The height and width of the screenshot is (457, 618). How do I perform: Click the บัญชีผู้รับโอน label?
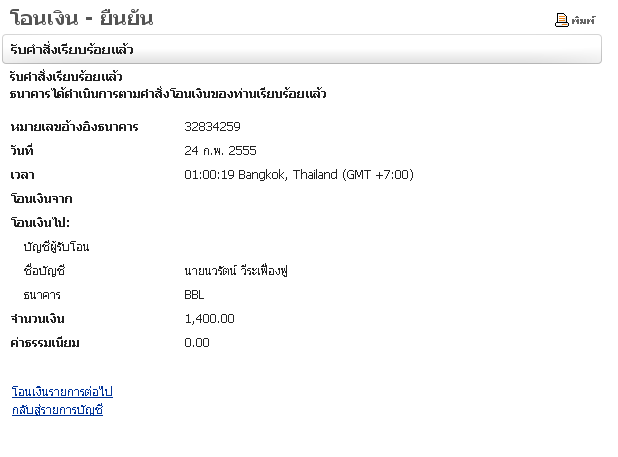tap(63, 247)
